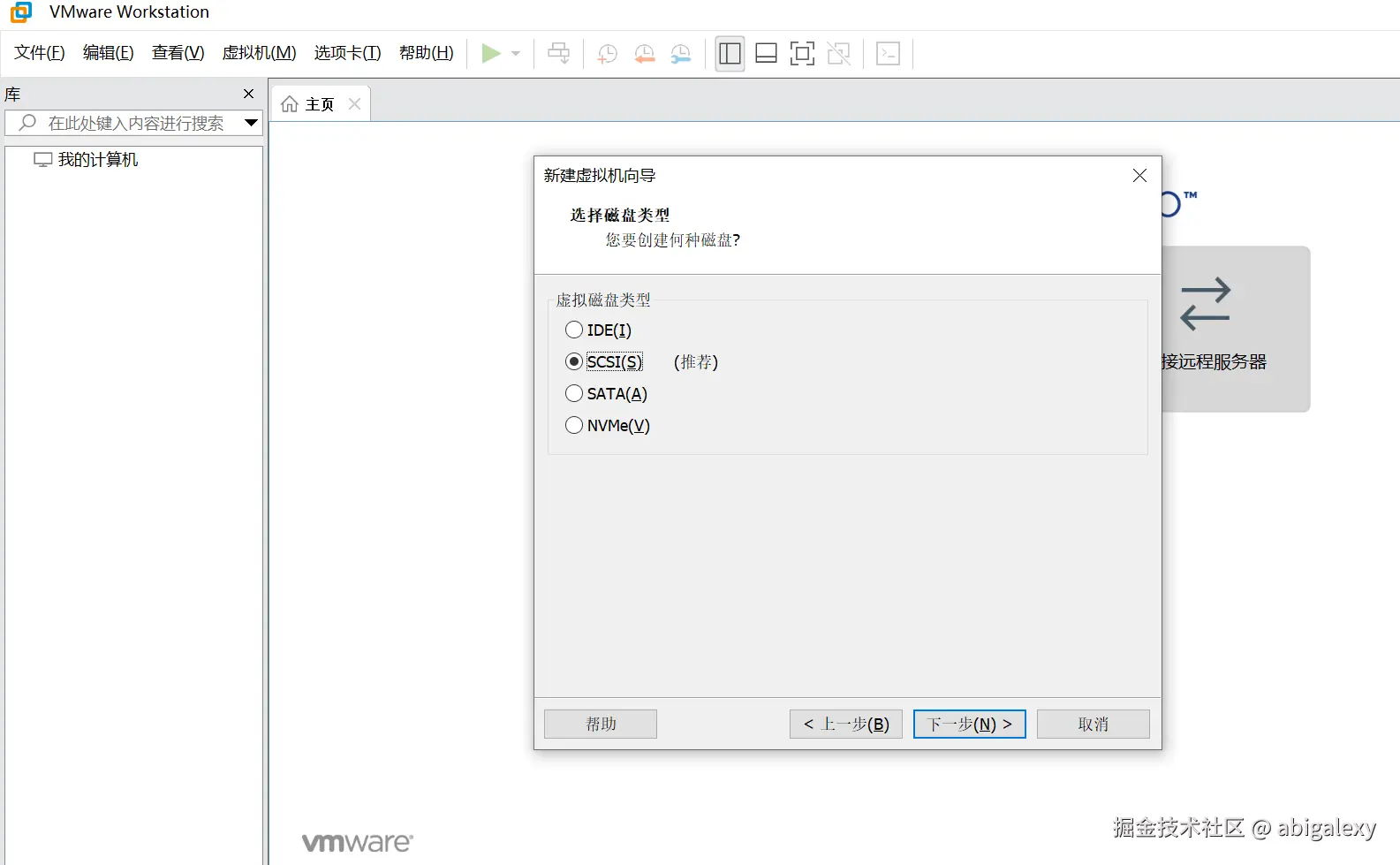Select the NVMe(V) disk type
The height and width of the screenshot is (865, 1400).
pyautogui.click(x=608, y=426)
